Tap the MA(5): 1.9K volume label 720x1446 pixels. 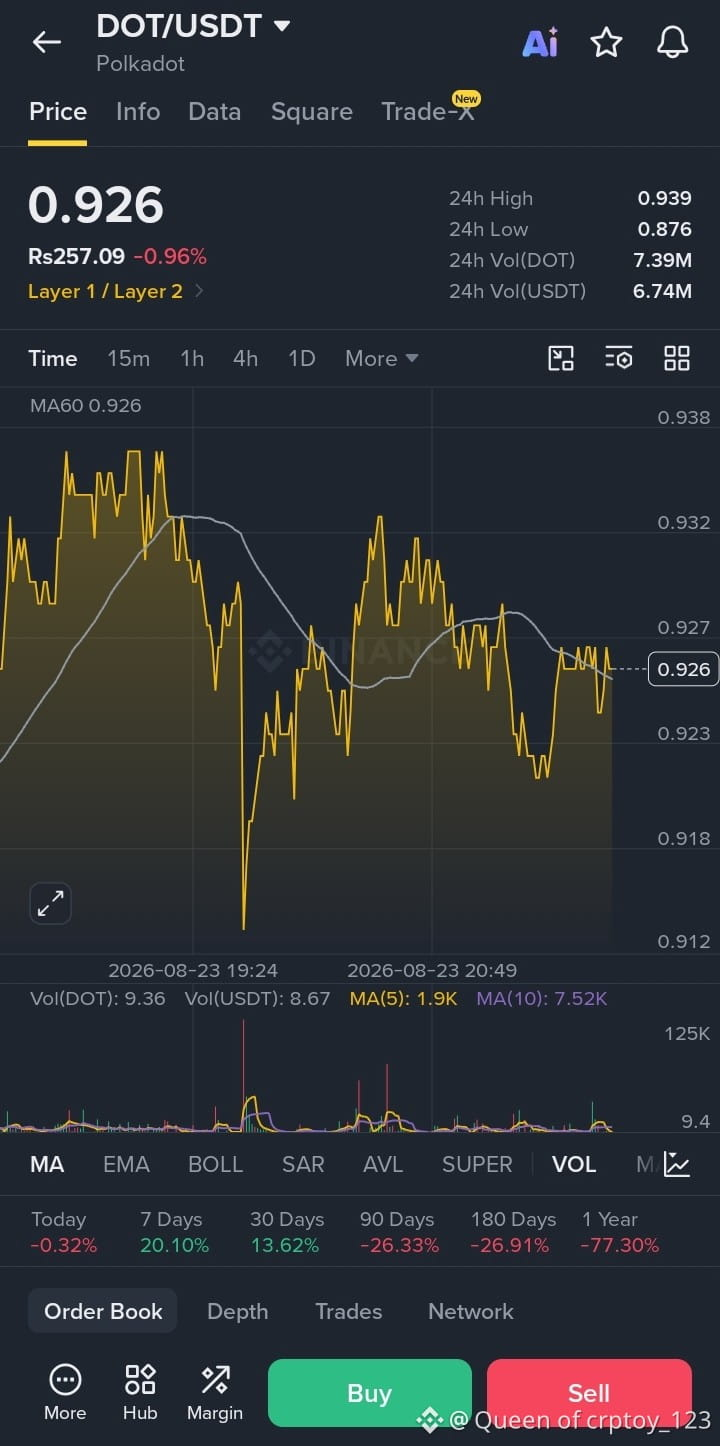[x=403, y=998]
